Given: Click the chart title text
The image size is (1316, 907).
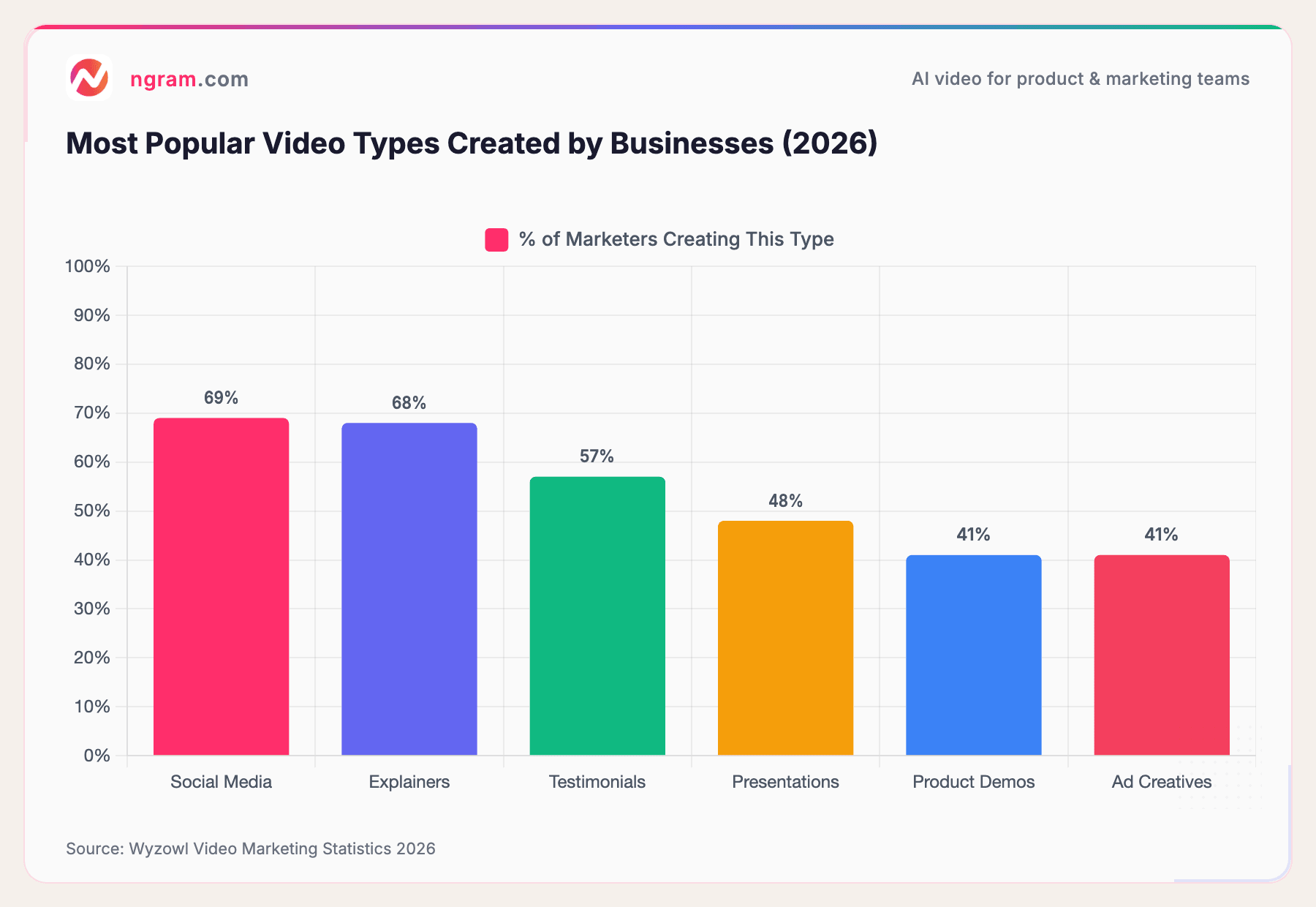Looking at the screenshot, I should click(471, 143).
